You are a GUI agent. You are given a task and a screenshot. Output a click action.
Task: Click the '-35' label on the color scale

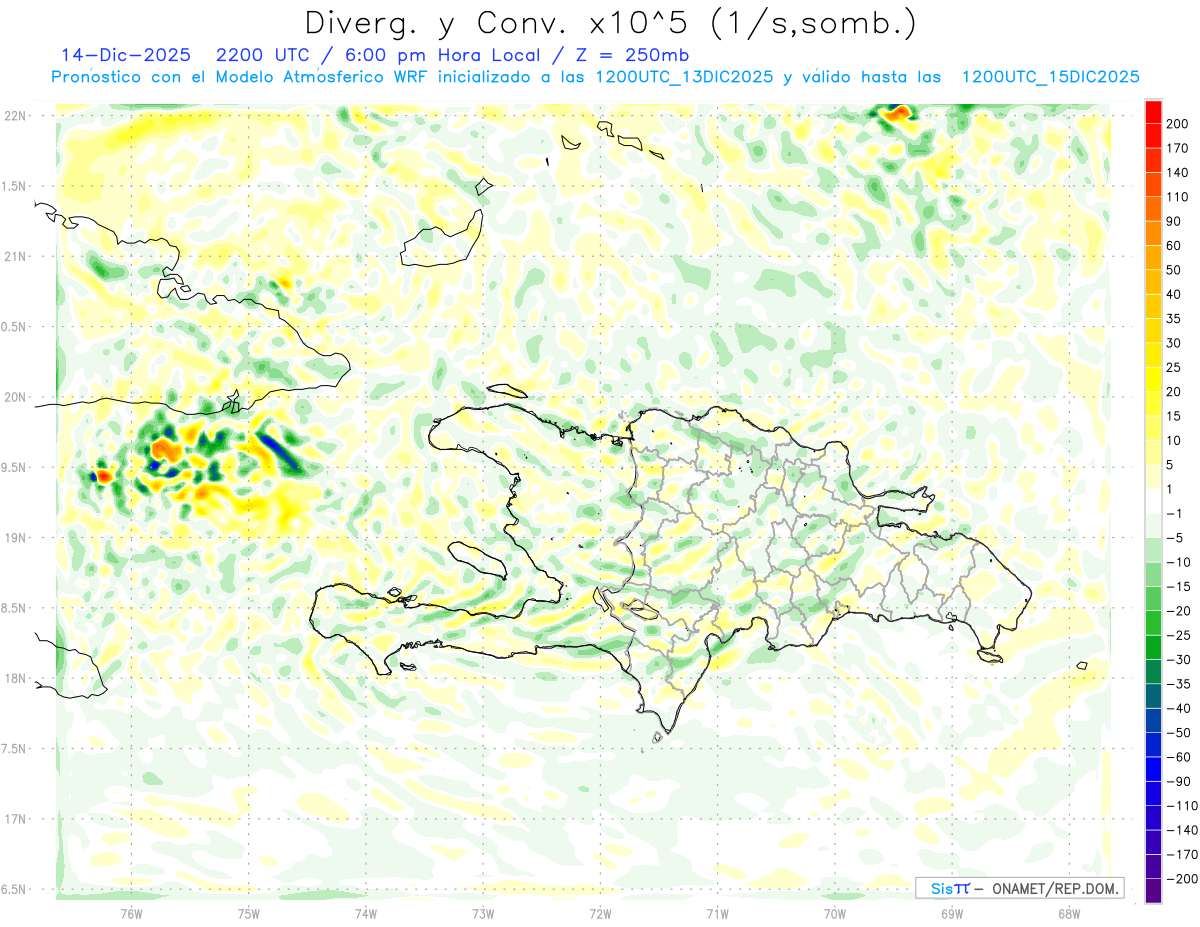(1180, 684)
